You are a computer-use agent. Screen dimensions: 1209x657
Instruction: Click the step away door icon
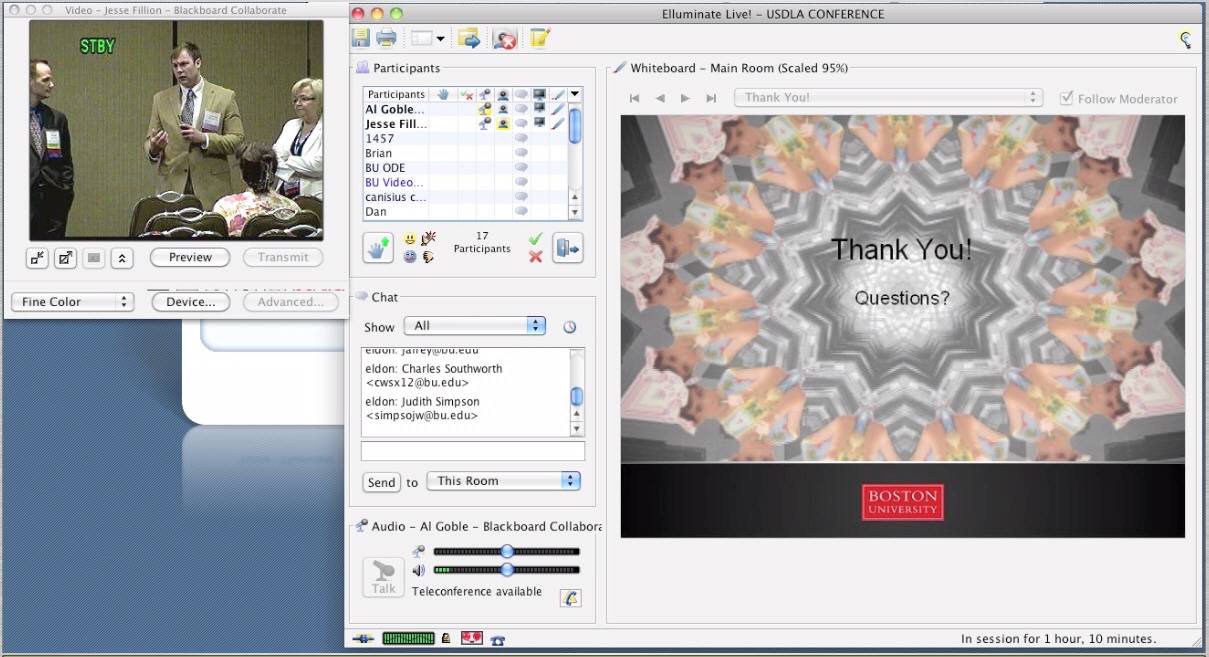pyautogui.click(x=567, y=248)
